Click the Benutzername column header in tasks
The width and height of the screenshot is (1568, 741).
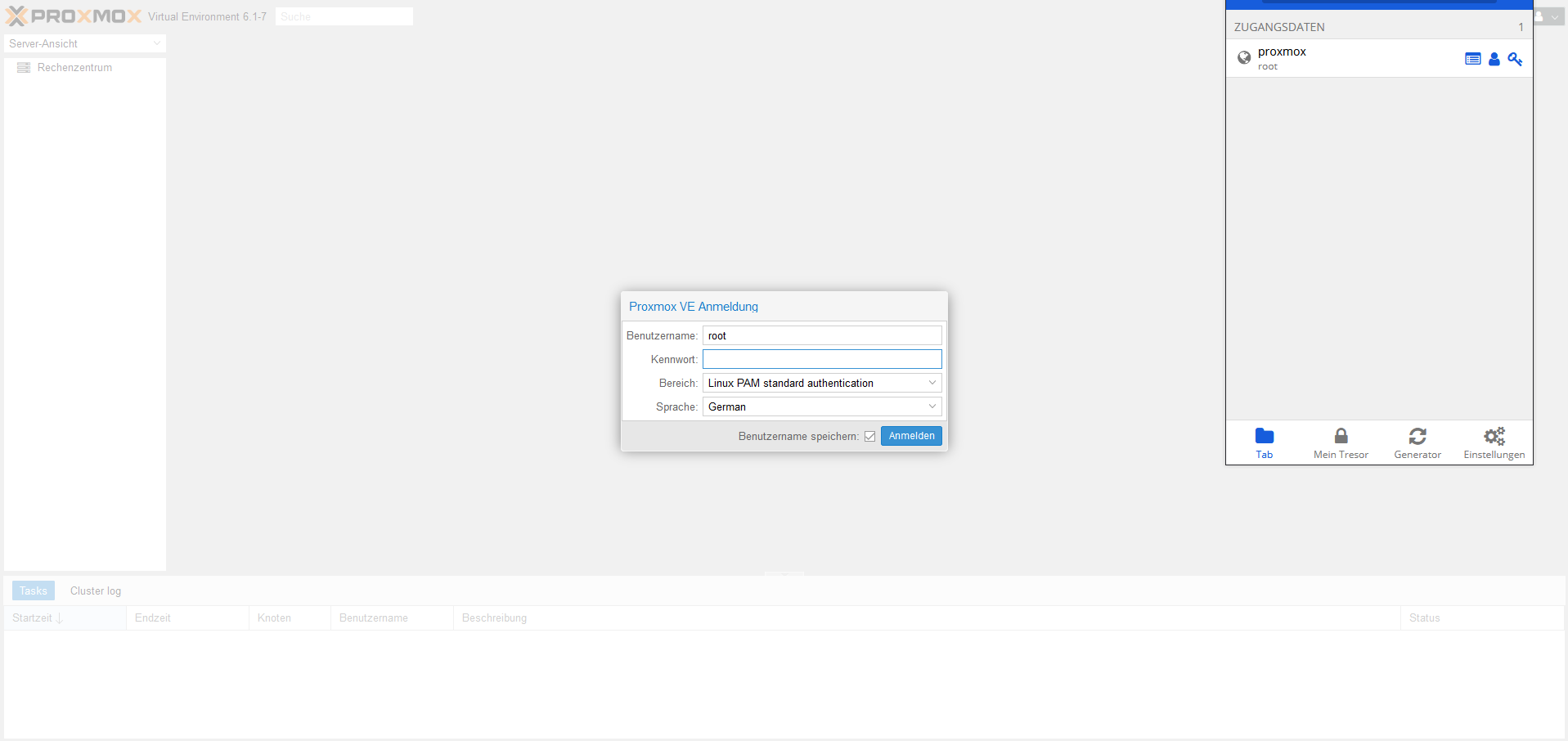392,617
